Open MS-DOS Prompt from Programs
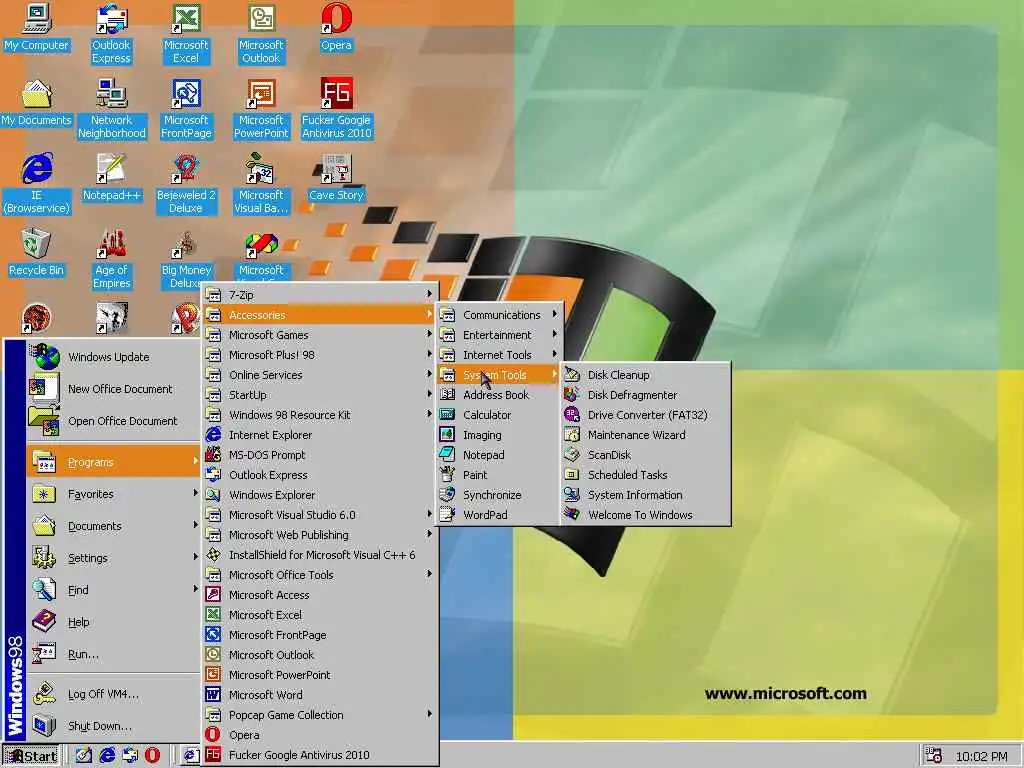 coord(320,455)
